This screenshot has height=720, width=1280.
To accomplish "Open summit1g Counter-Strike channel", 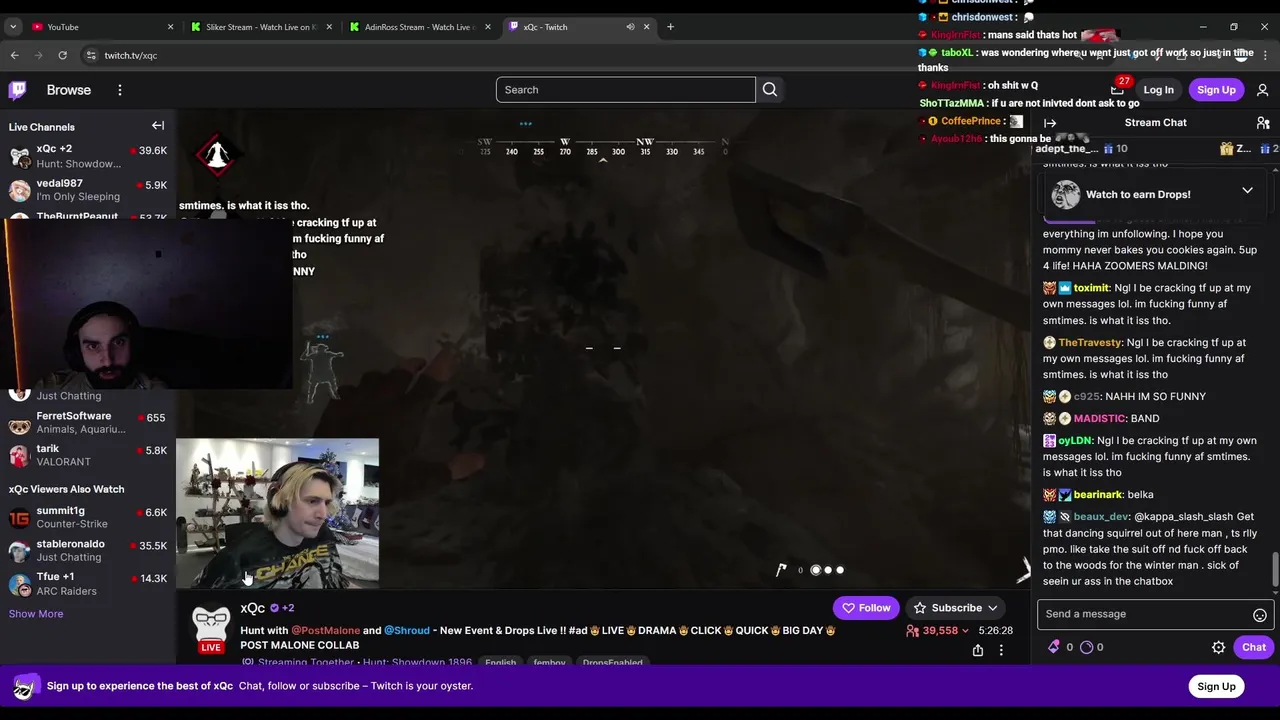I will pyautogui.click(x=88, y=517).
